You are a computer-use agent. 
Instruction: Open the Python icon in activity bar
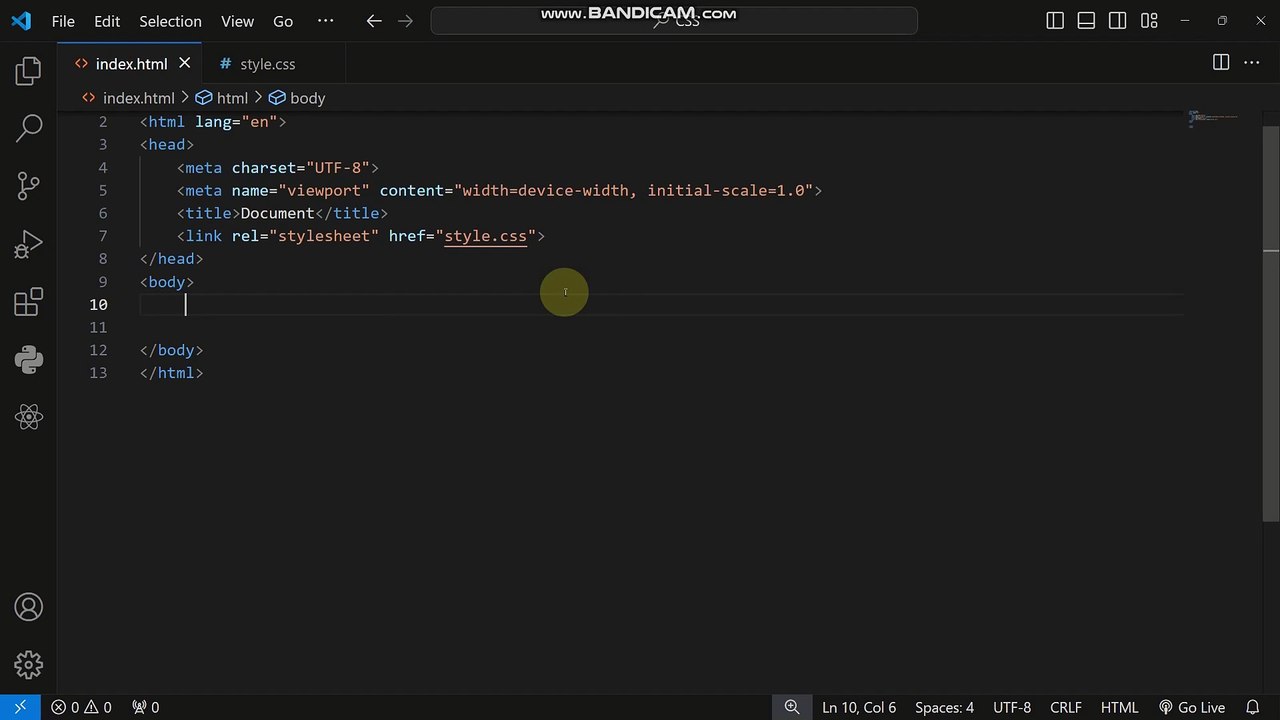point(29,359)
